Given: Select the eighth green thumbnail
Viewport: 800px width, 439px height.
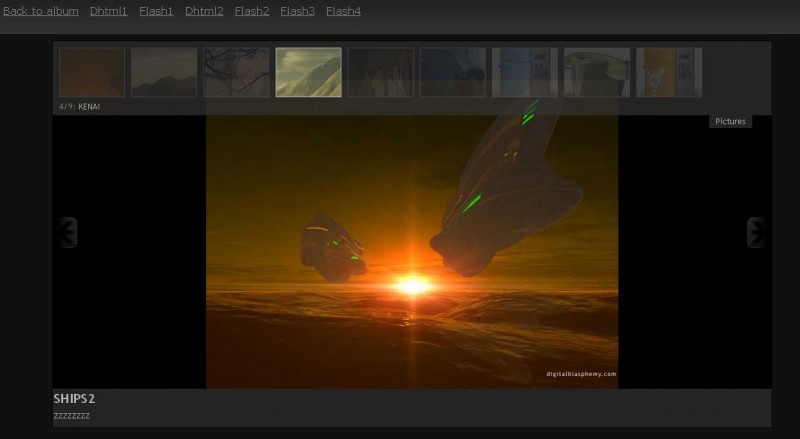Looking at the screenshot, I should pyautogui.click(x=597, y=72).
